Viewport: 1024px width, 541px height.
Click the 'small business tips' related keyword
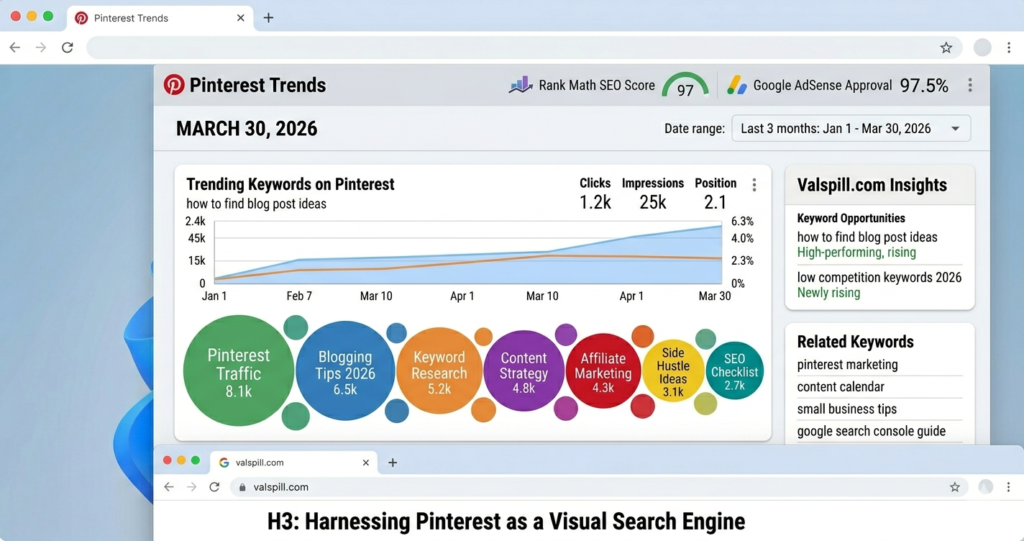tap(846, 409)
